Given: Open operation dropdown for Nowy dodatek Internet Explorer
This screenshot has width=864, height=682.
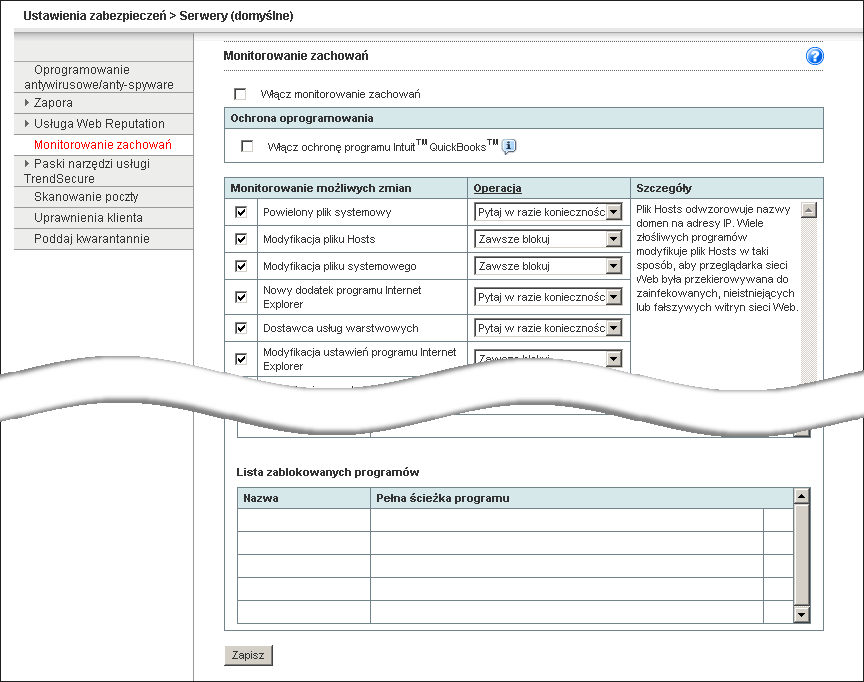Looking at the screenshot, I should click(548, 297).
